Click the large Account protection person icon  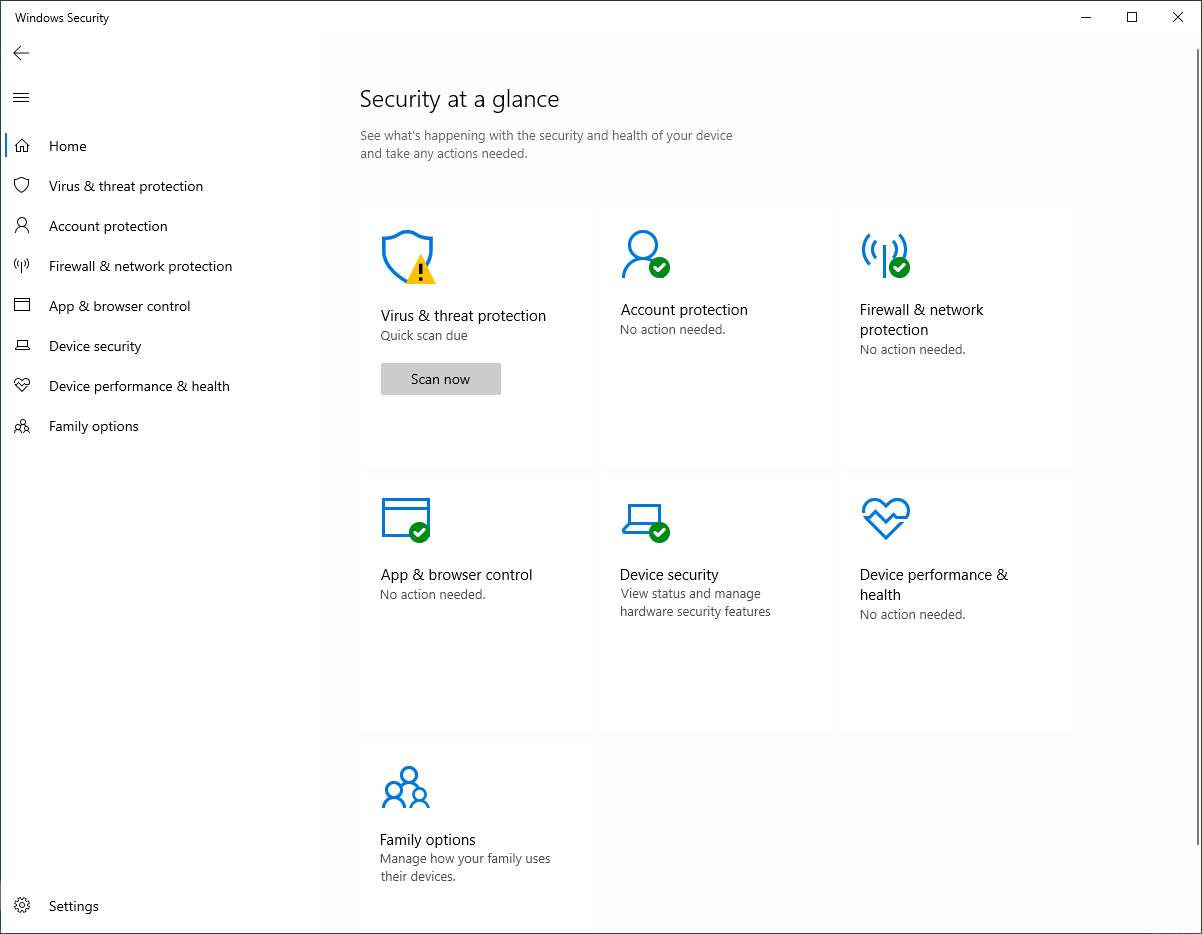point(645,254)
